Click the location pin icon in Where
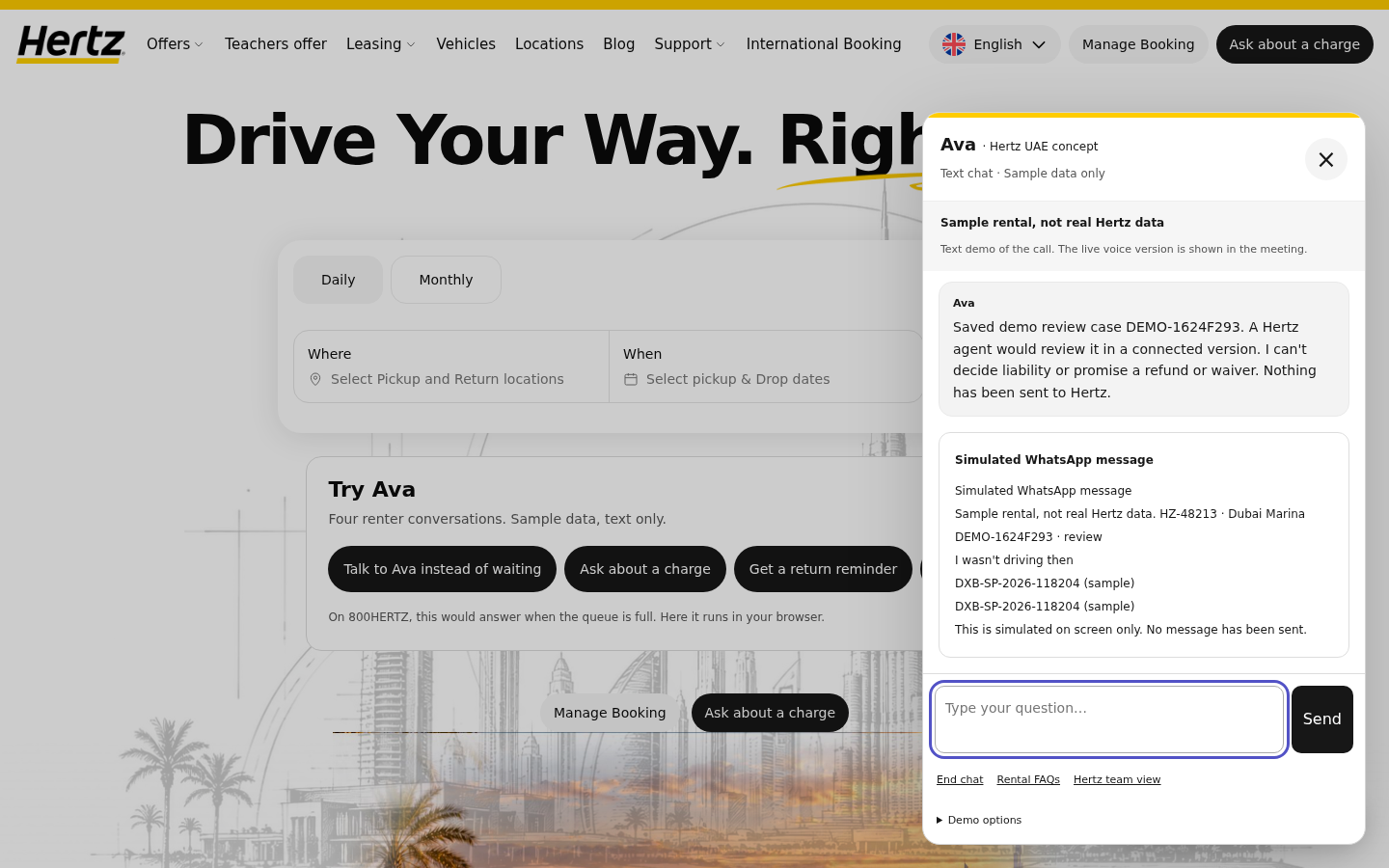The image size is (1389, 868). click(x=315, y=379)
